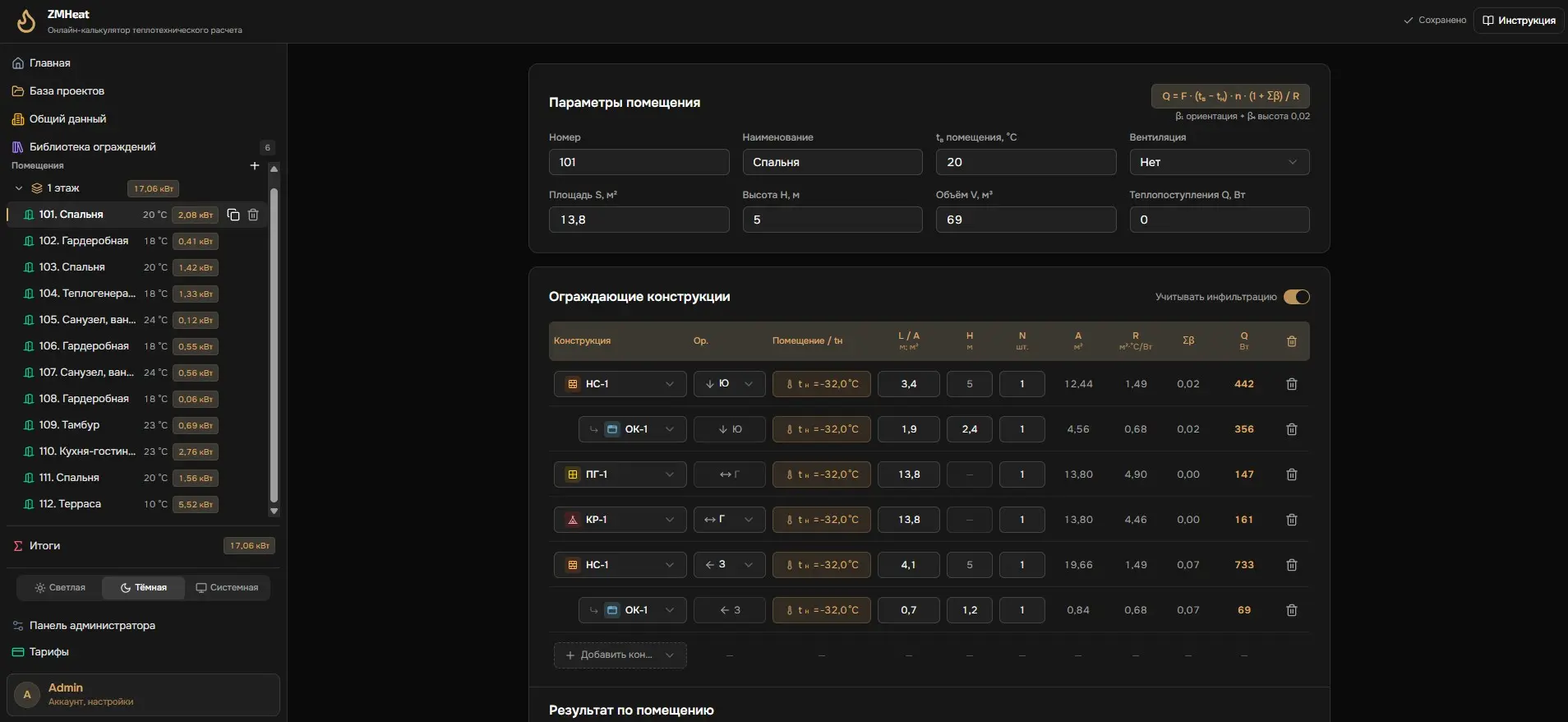The width and height of the screenshot is (1568, 722).
Task: Open Библиотека ограждений section
Action: 143,147
